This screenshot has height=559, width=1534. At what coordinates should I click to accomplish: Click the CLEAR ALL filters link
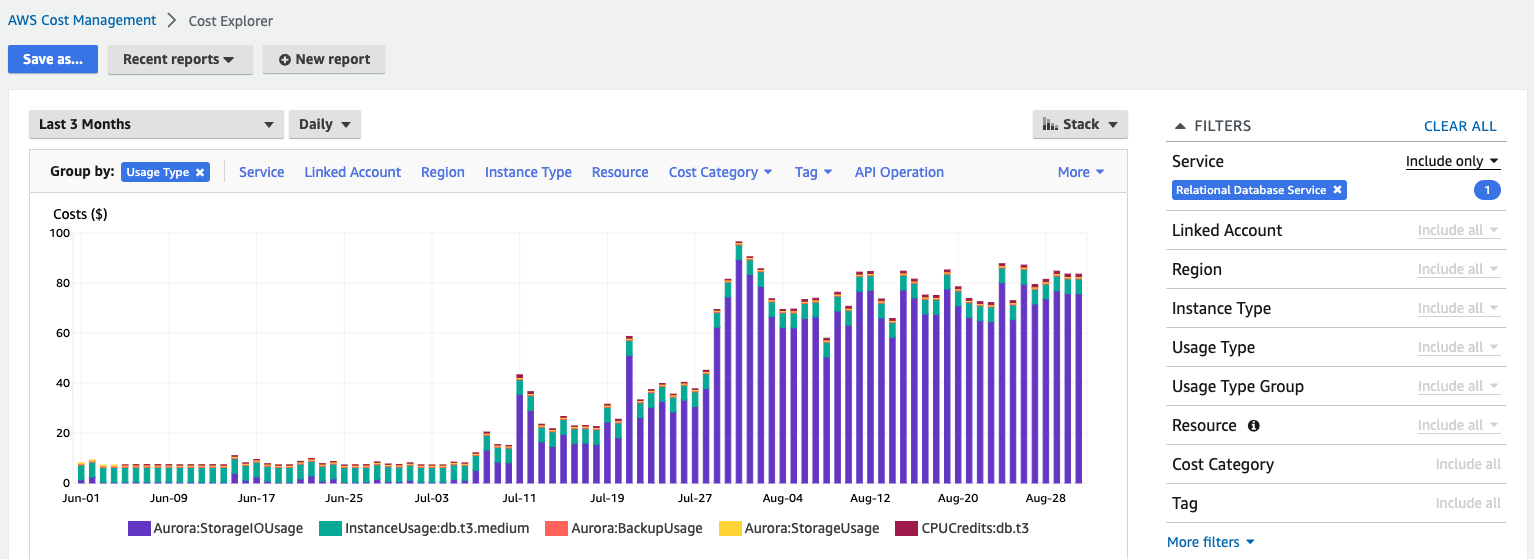point(1460,126)
